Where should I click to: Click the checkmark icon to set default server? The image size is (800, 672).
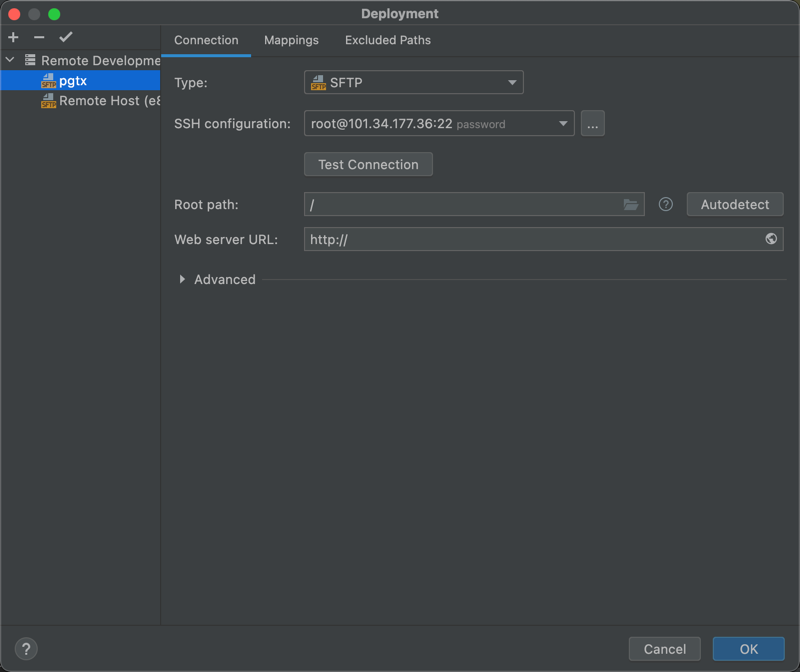coord(66,37)
